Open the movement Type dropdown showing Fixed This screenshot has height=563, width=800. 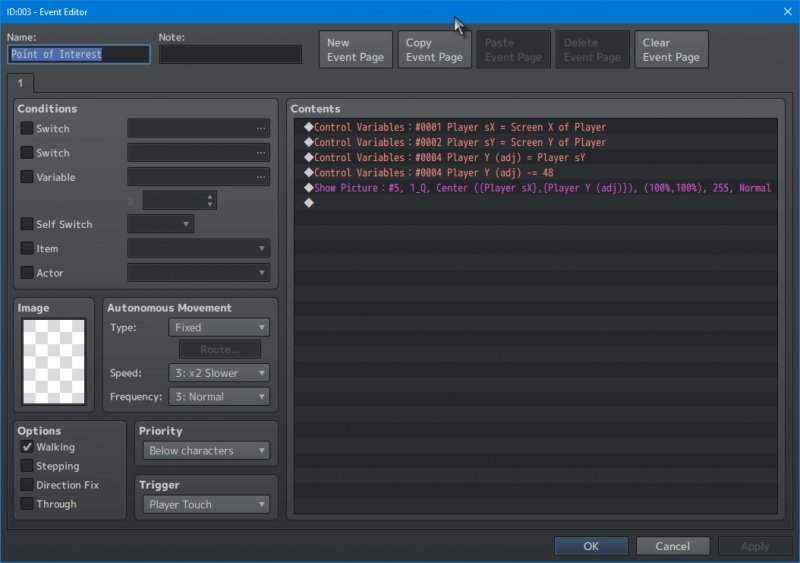pyautogui.click(x=219, y=328)
